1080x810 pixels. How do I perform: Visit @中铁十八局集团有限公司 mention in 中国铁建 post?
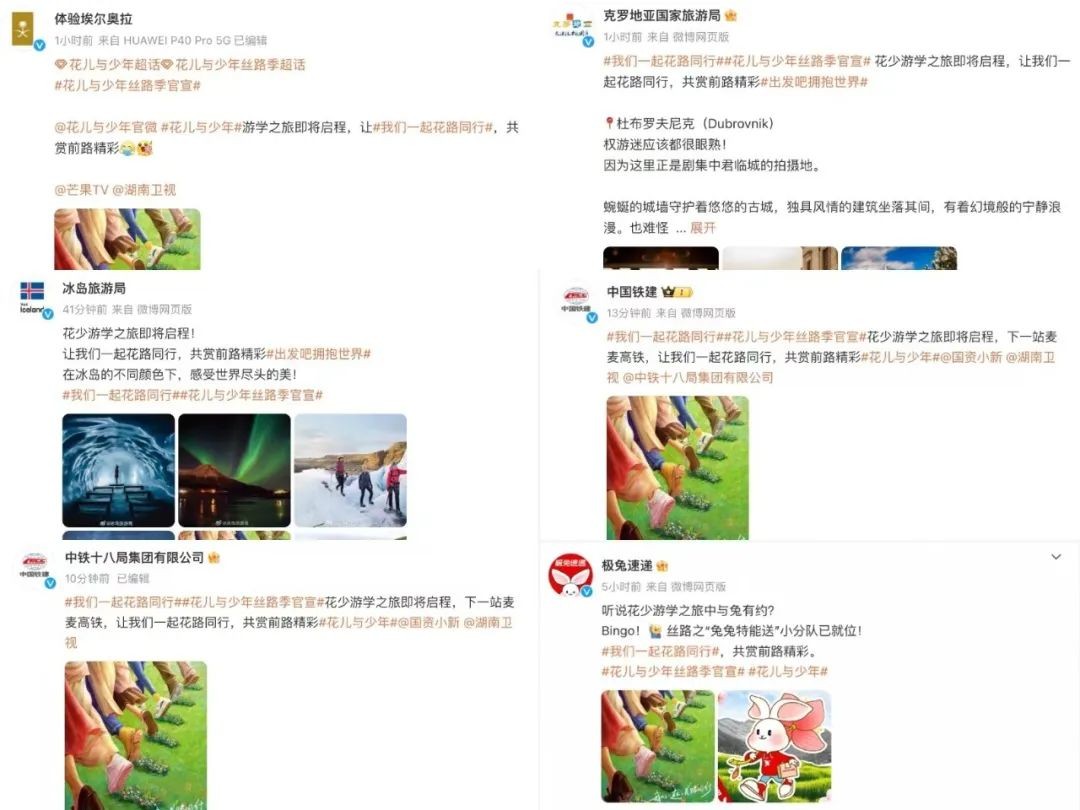pyautogui.click(x=698, y=377)
